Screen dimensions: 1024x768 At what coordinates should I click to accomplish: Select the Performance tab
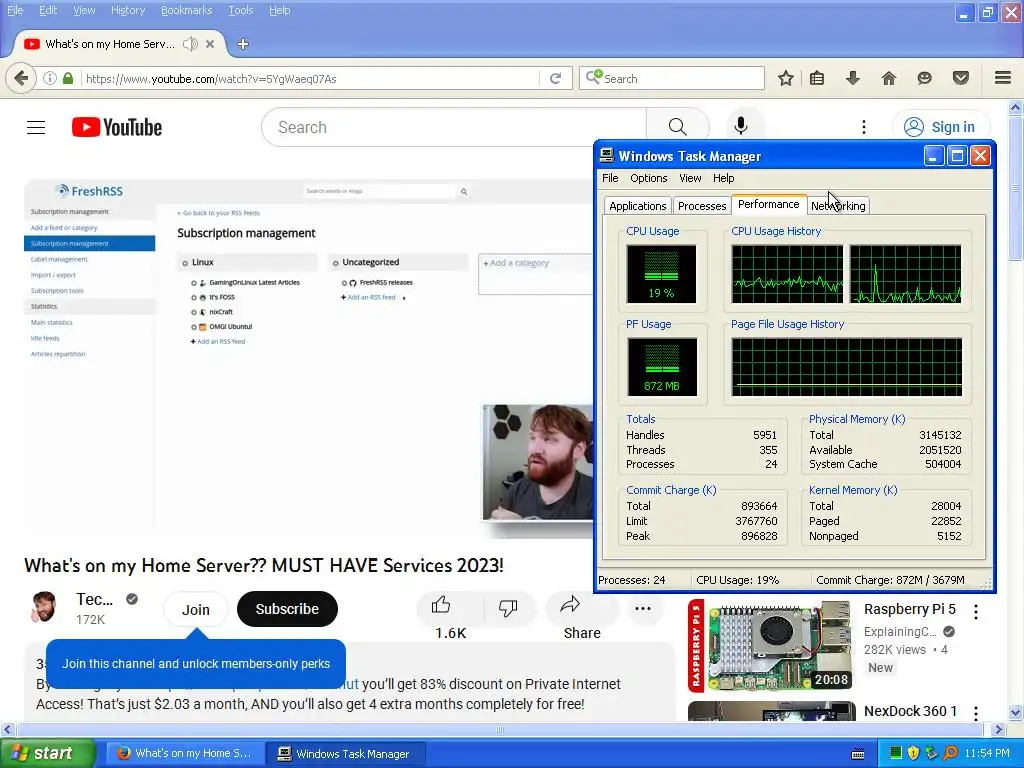tap(769, 204)
